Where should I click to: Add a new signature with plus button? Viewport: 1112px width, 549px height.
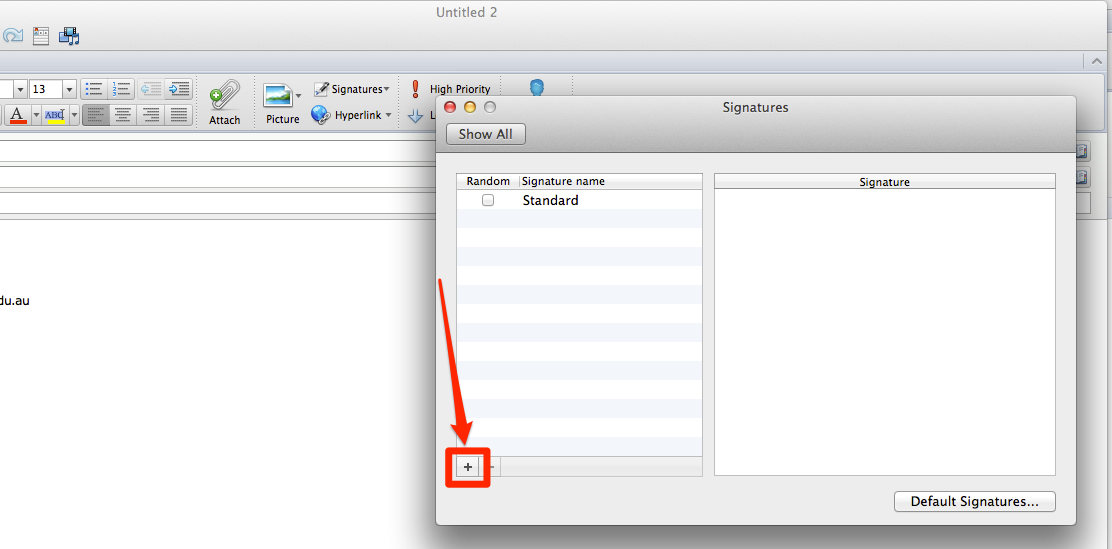468,467
